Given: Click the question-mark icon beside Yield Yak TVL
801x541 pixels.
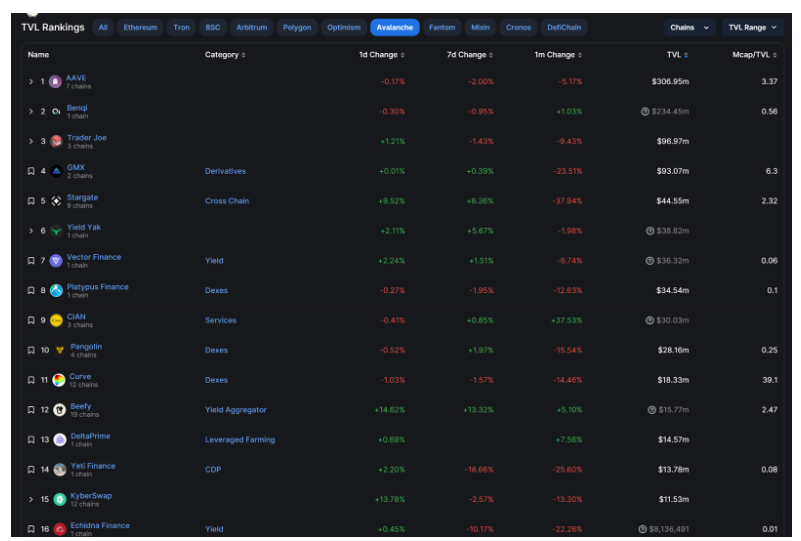Looking at the screenshot, I should (x=650, y=231).
